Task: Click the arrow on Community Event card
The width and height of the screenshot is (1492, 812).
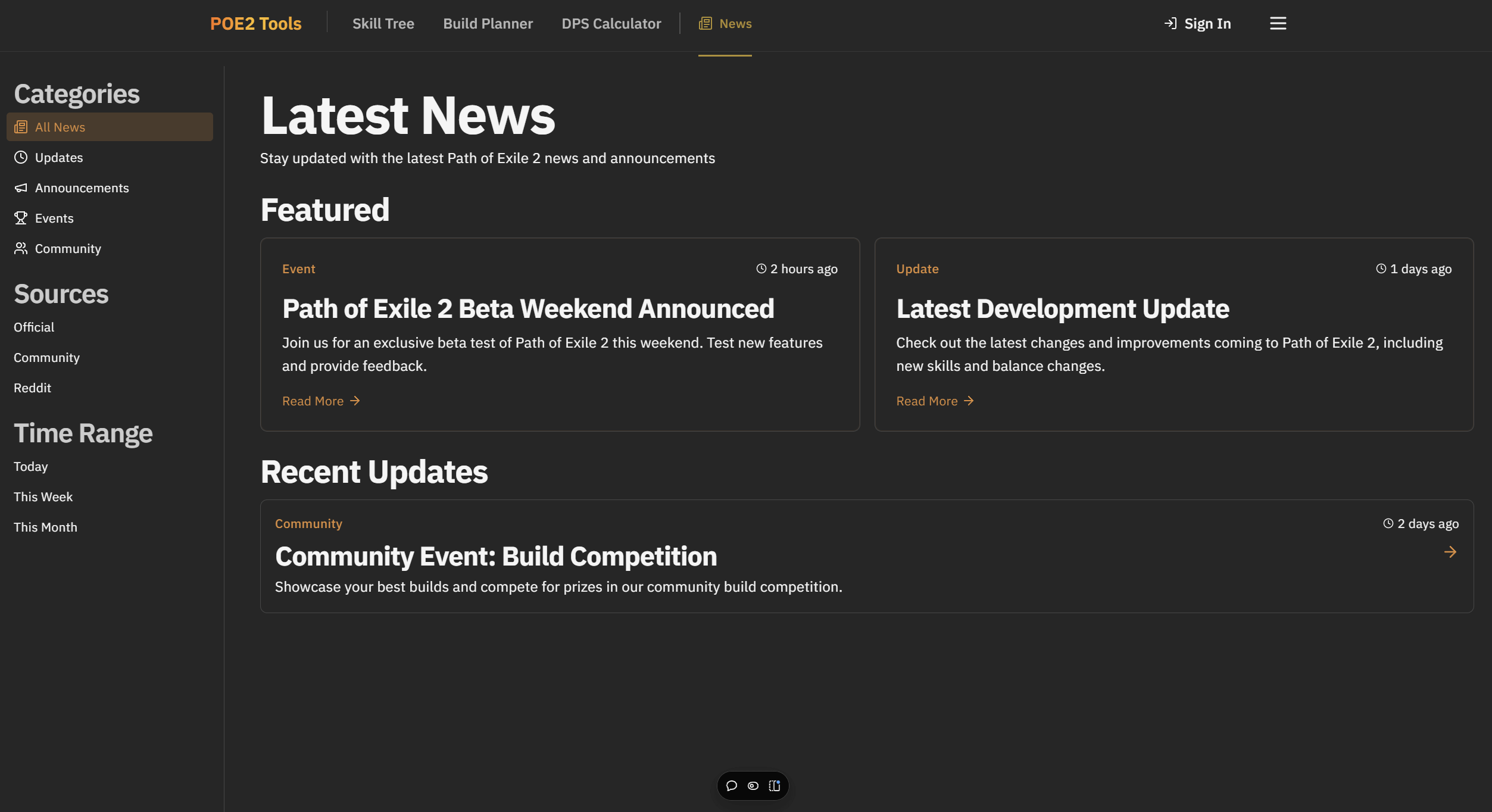Action: point(1451,552)
